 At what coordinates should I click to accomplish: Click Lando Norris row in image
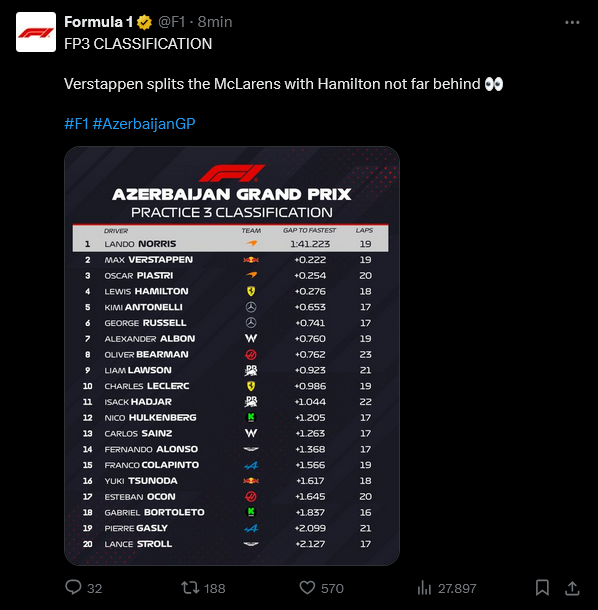230,244
